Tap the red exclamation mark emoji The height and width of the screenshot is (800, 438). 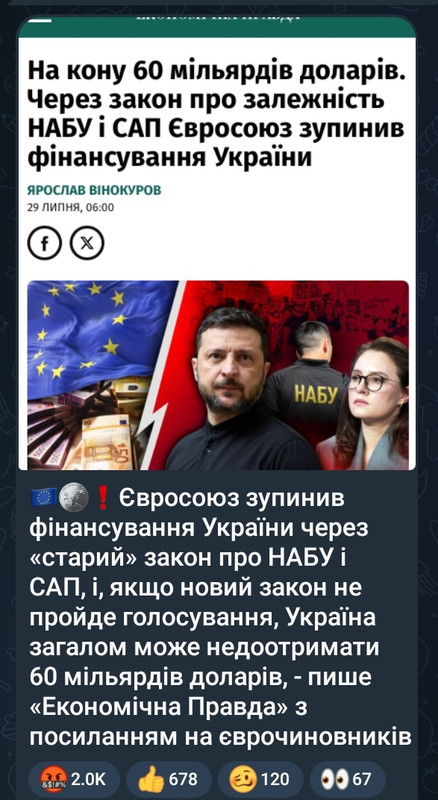click(x=103, y=497)
